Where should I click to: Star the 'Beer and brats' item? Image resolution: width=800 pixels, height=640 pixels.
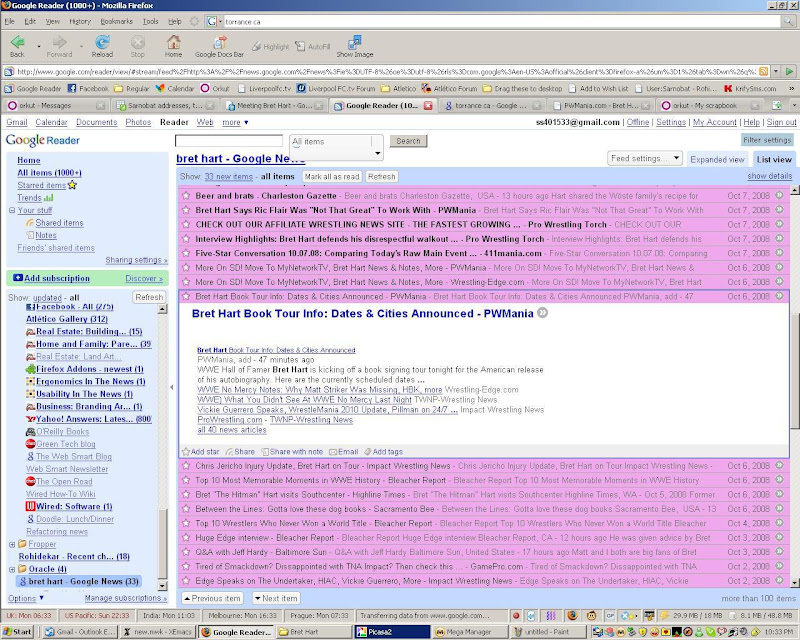[186, 195]
